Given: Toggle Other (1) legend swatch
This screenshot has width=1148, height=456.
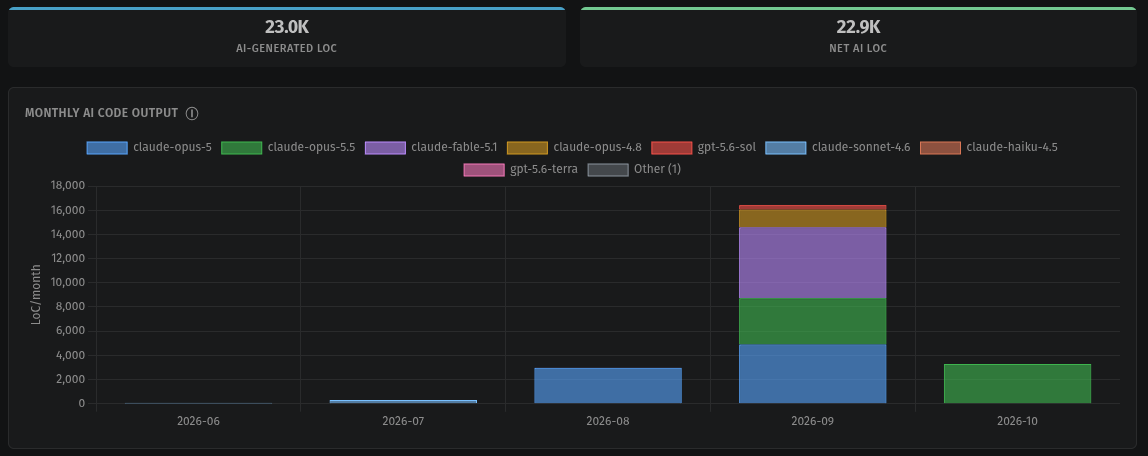Looking at the screenshot, I should [608, 170].
